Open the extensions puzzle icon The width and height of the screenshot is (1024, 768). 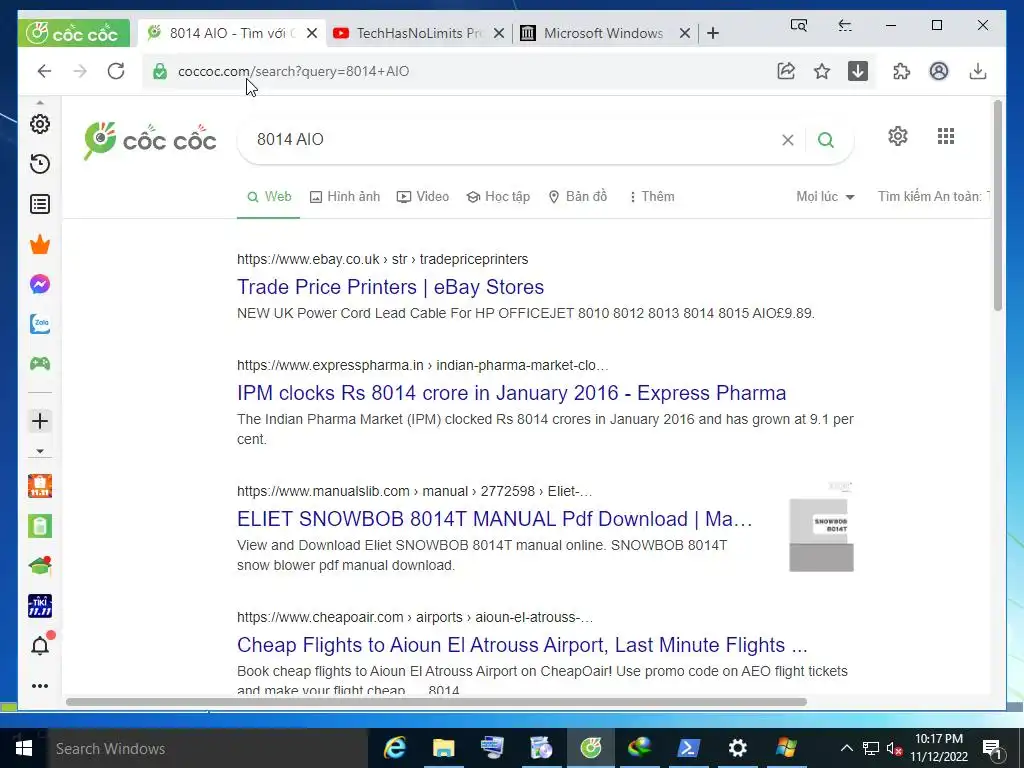tap(902, 71)
